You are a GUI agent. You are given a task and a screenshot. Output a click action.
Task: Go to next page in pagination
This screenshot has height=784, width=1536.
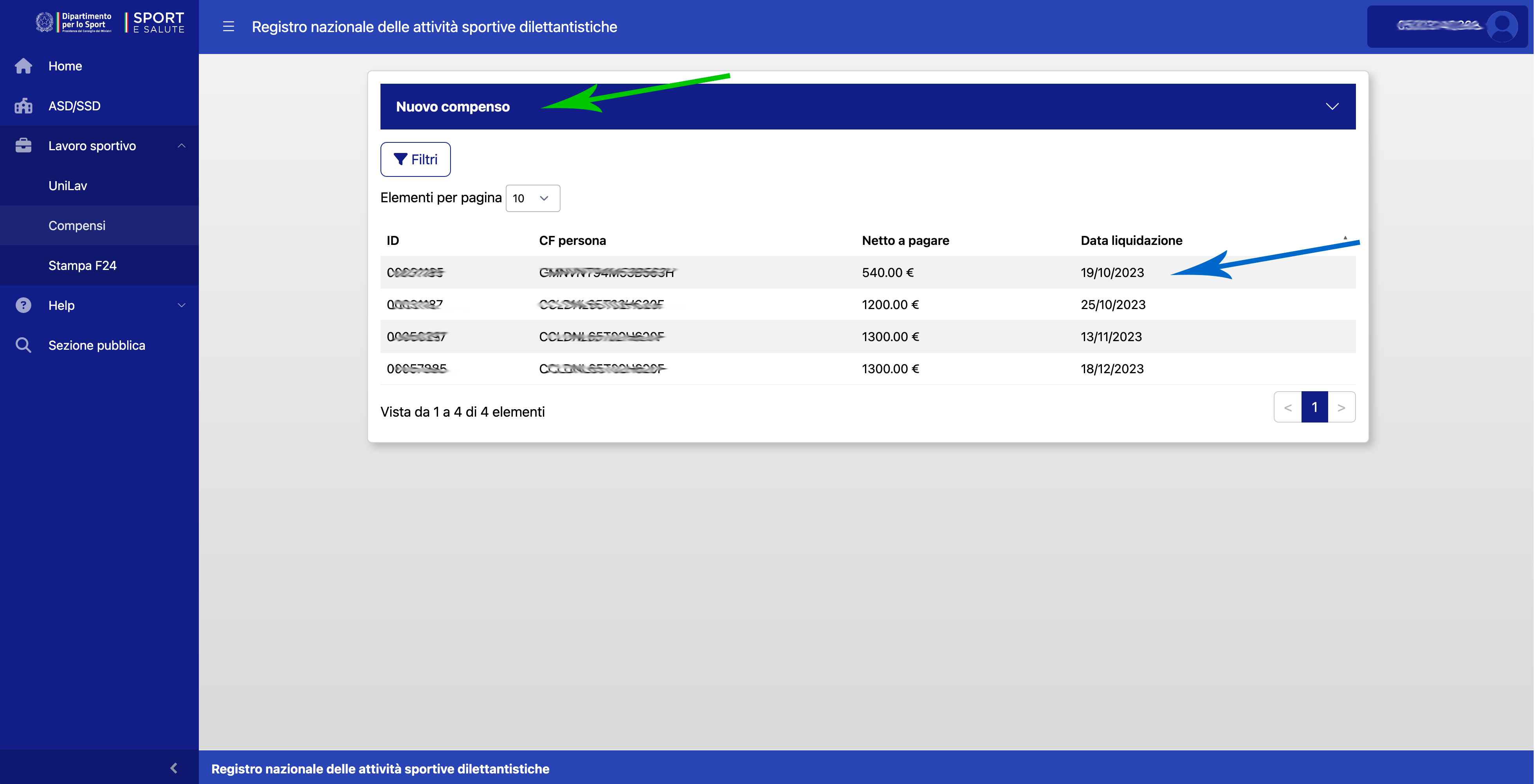pos(1341,408)
